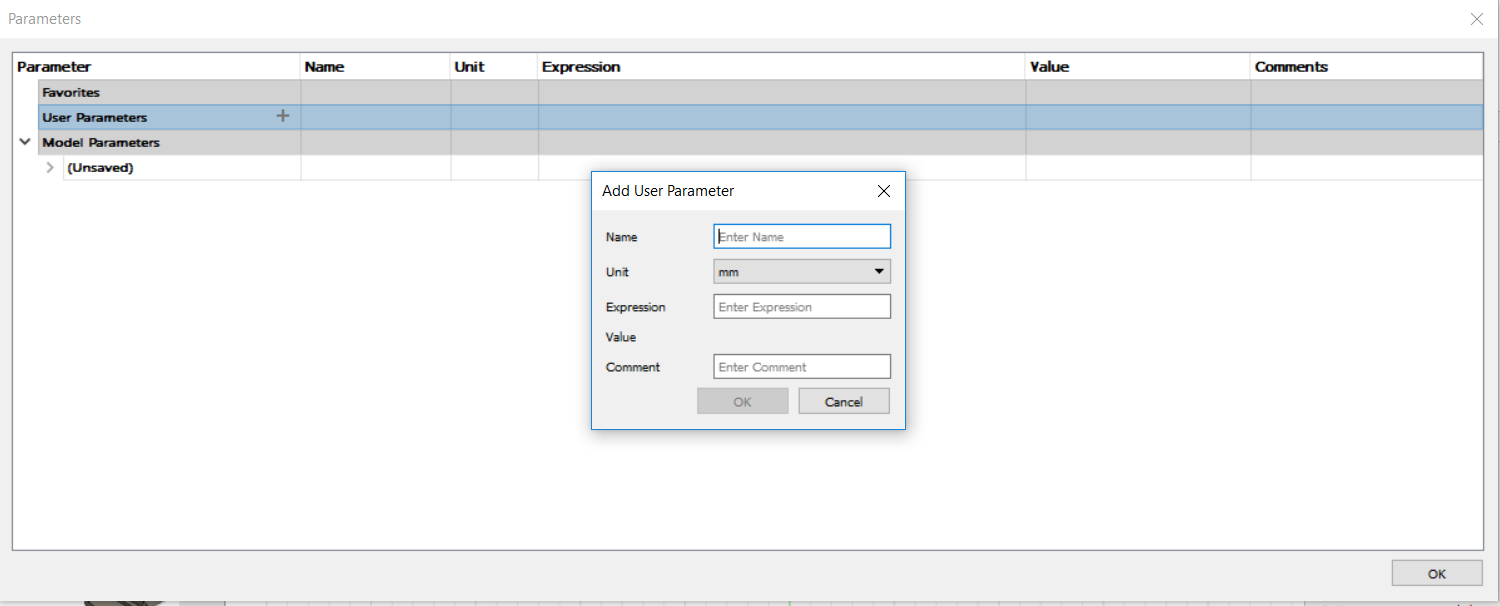Screen dimensions: 1500x606
Task: Click the Enter Comment field
Action: [802, 367]
